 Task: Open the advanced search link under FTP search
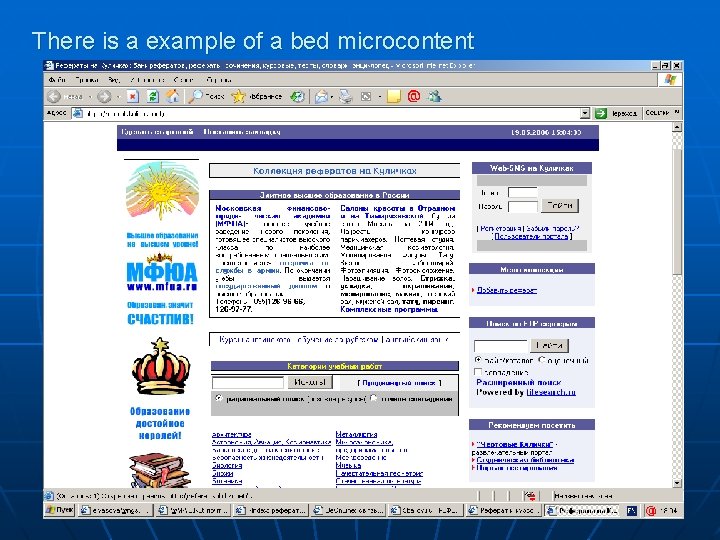pos(518,382)
